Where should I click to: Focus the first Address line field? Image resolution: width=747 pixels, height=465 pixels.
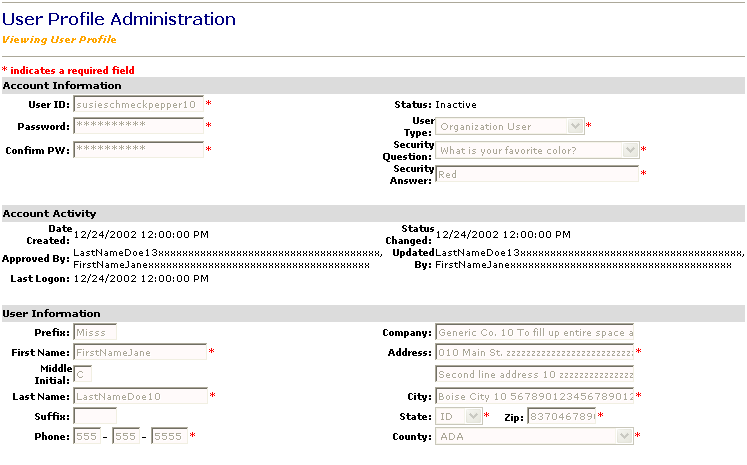click(x=534, y=352)
